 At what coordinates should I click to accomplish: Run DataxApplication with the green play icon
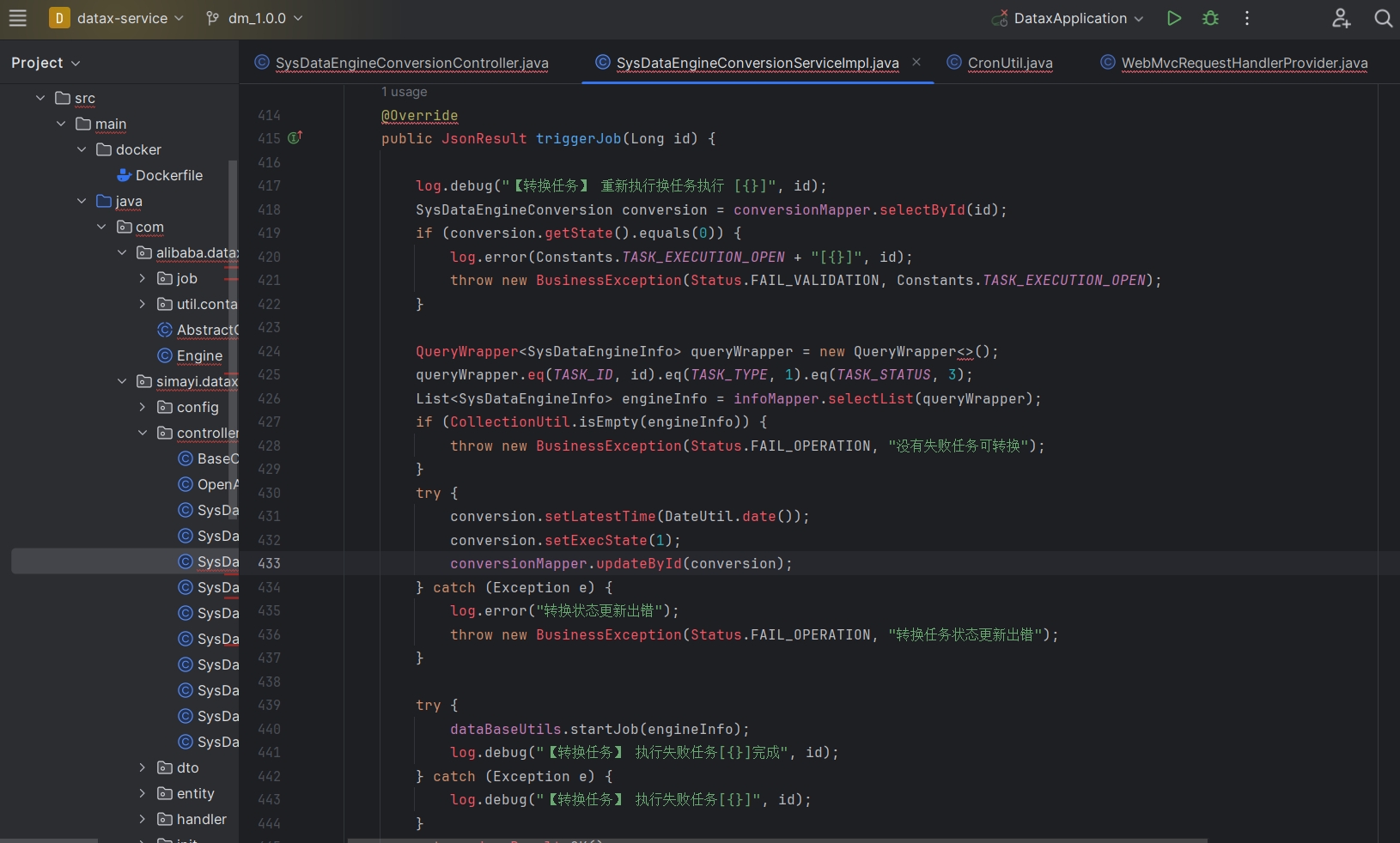(x=1174, y=18)
